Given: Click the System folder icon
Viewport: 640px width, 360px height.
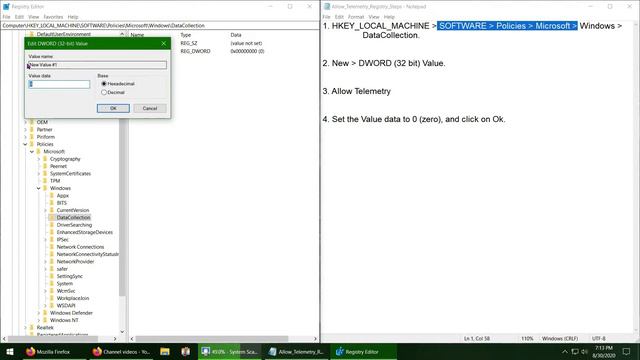Looking at the screenshot, I should coord(52,284).
